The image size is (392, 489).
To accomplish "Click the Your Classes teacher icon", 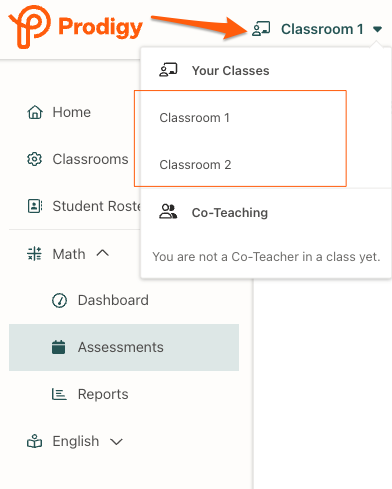I will point(168,70).
